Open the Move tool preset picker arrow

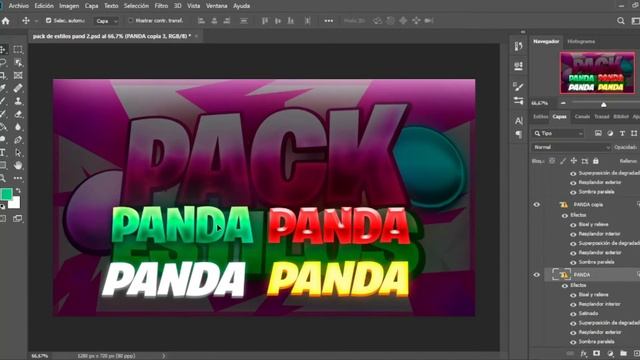click(36, 21)
